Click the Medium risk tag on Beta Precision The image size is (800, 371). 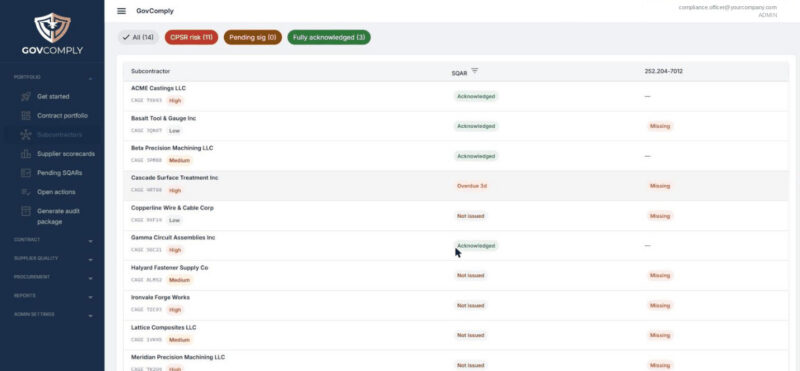click(x=179, y=160)
